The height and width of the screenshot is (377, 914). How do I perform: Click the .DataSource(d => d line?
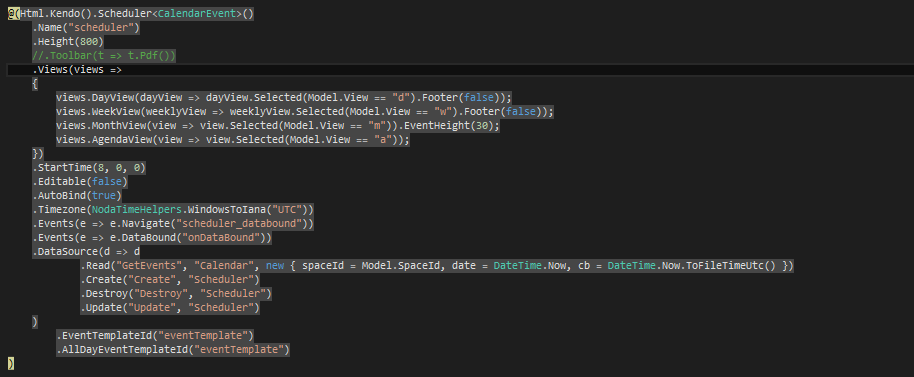tap(86, 251)
